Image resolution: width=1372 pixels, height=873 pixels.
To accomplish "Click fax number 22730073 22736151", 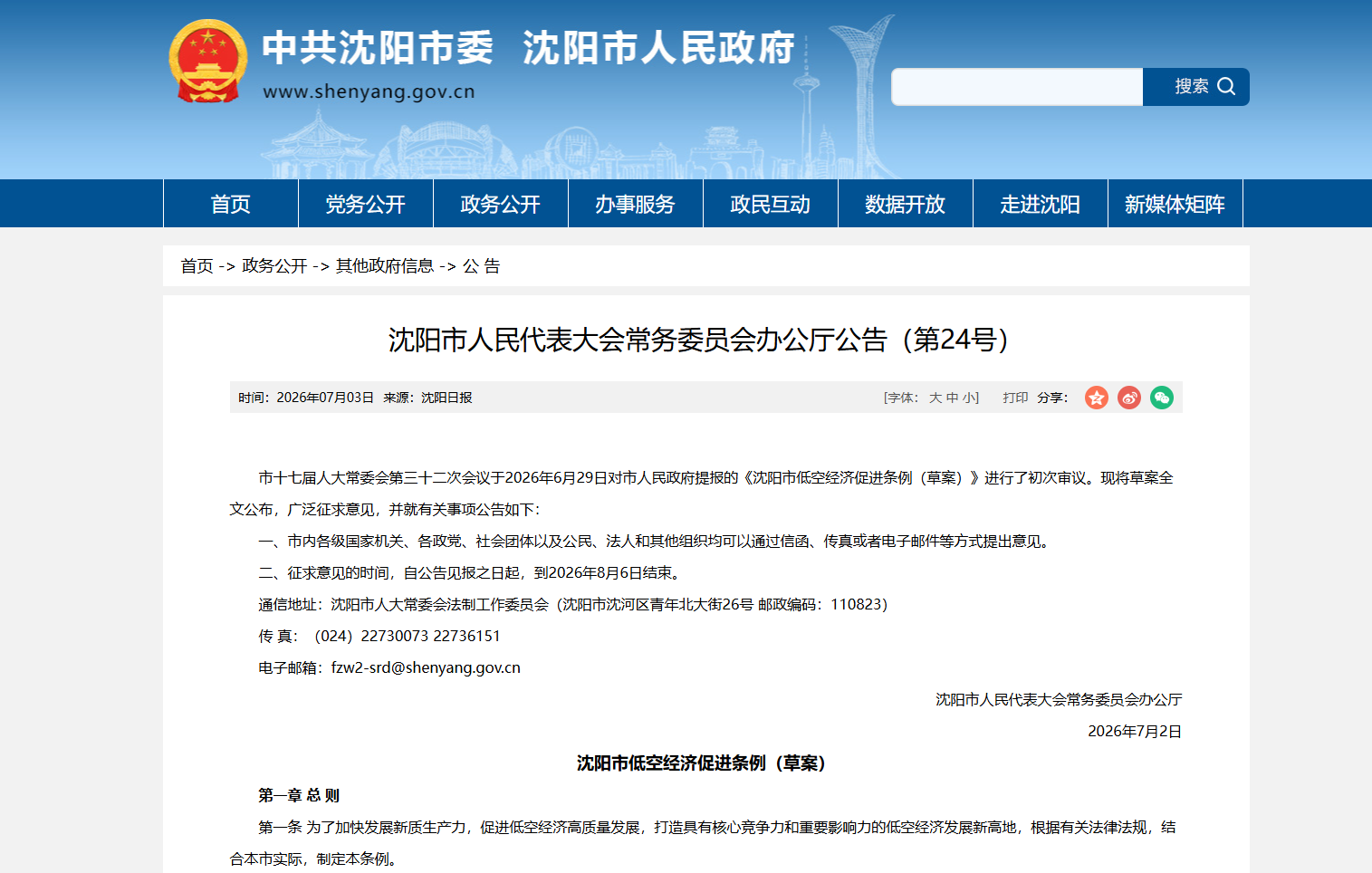I will point(431,636).
